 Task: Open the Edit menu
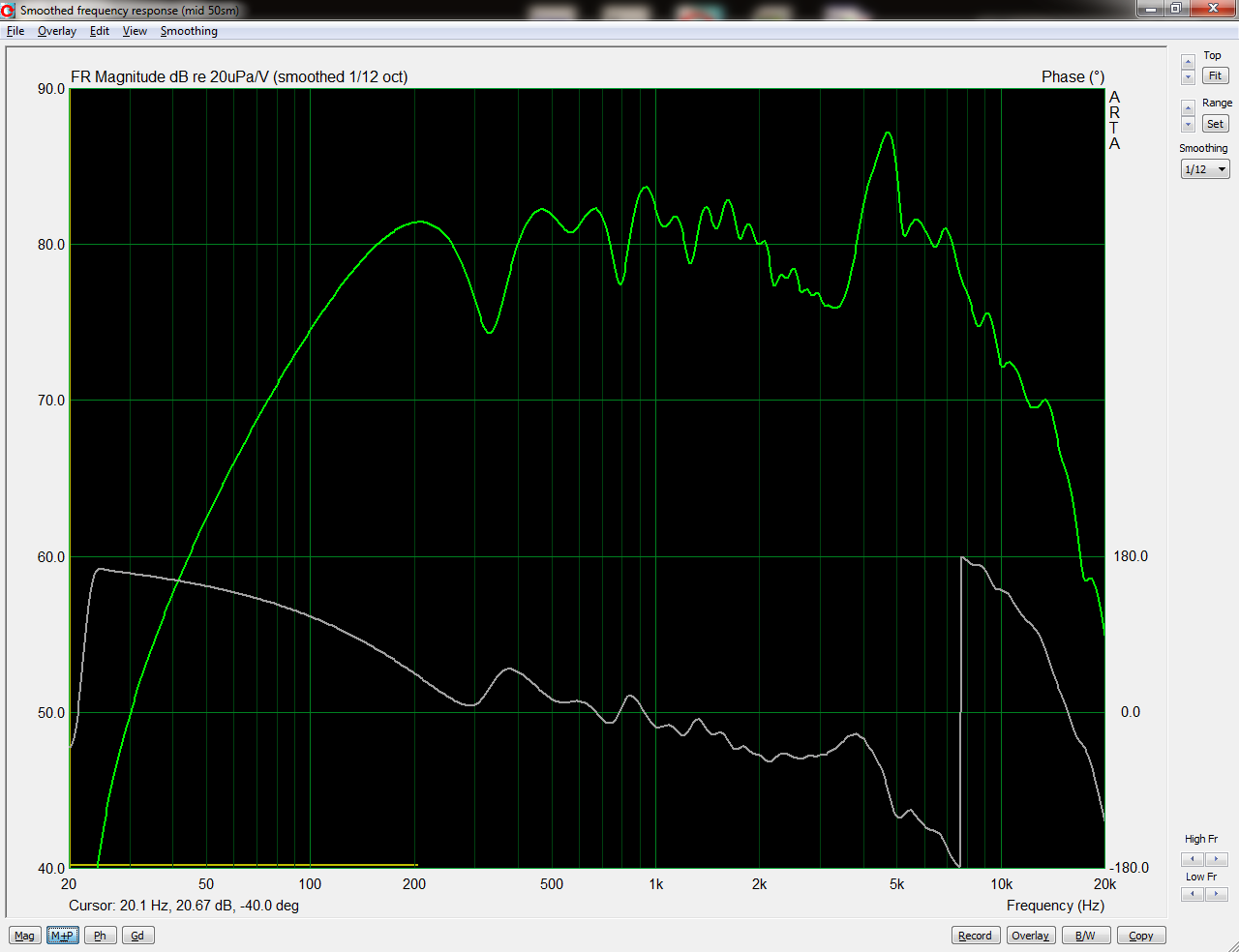pyautogui.click(x=100, y=31)
